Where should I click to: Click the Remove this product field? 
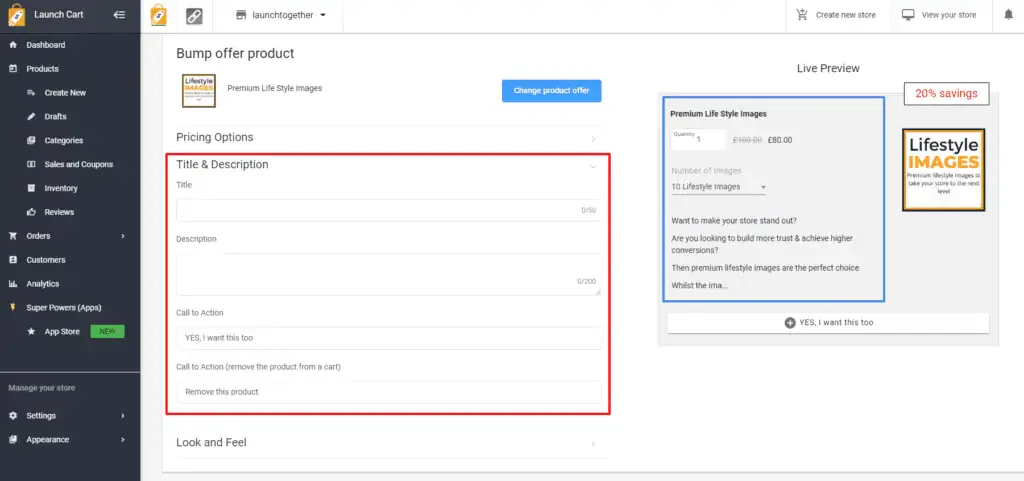(389, 392)
